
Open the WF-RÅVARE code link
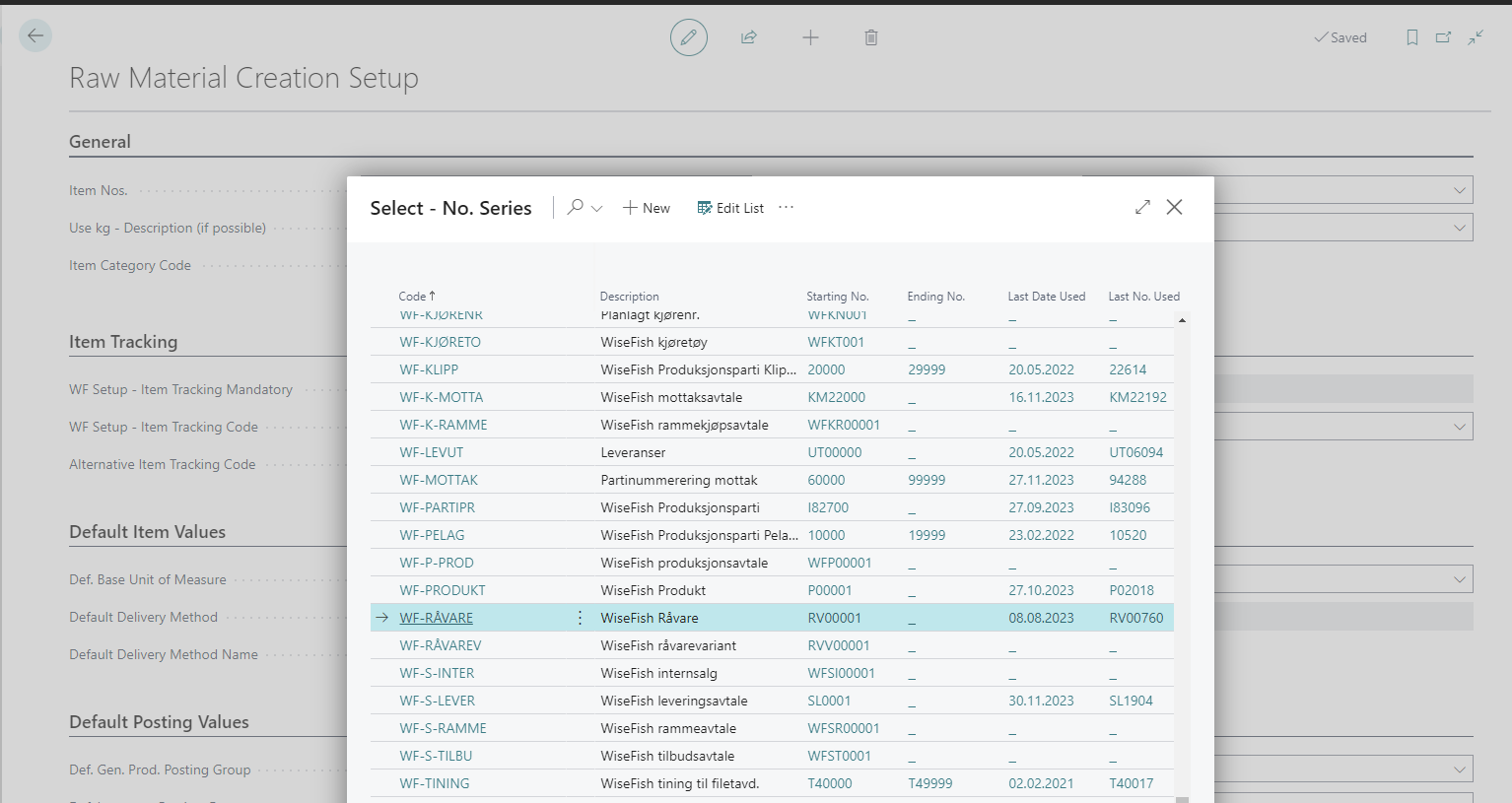[436, 618]
